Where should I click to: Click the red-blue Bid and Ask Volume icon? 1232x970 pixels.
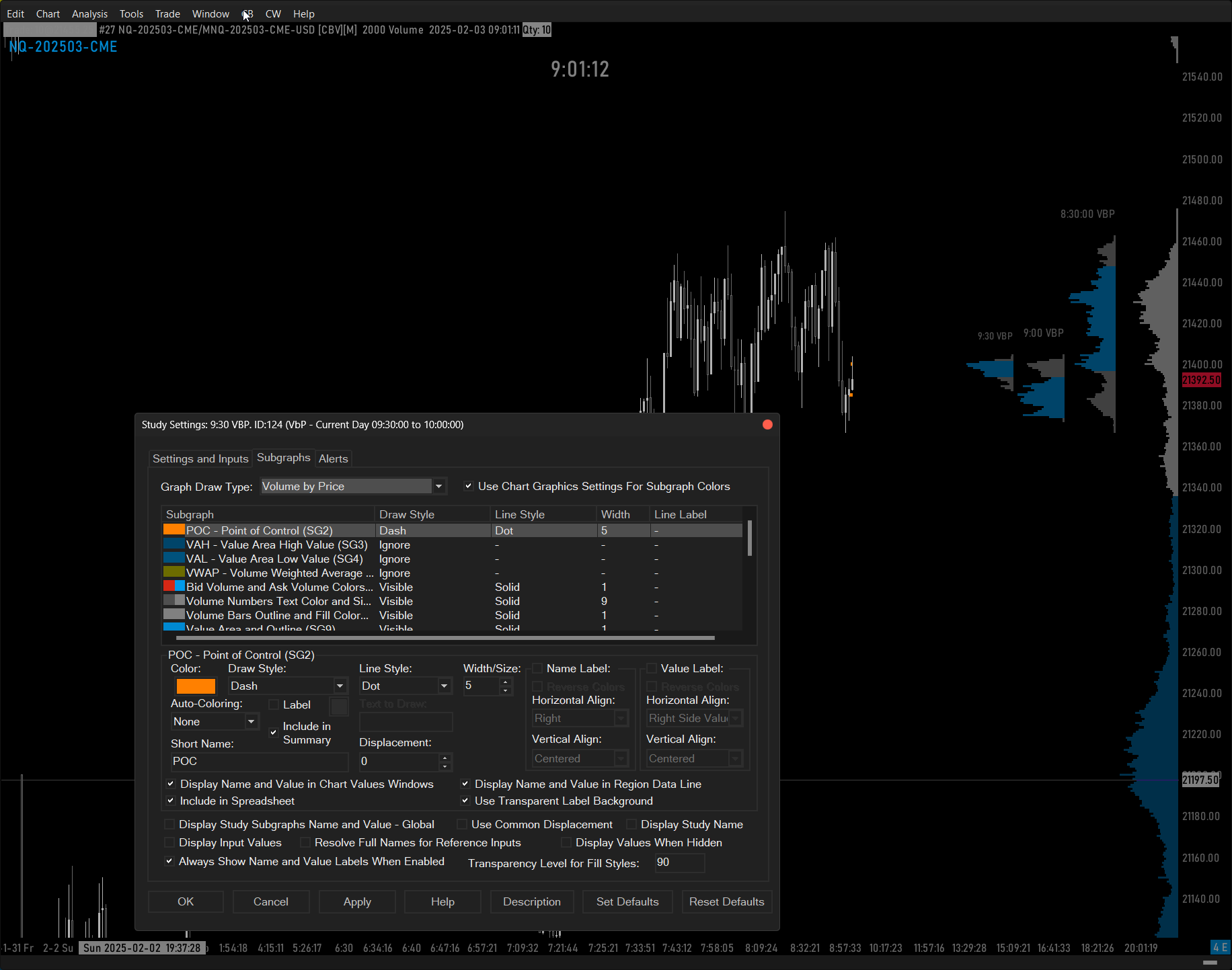pyautogui.click(x=174, y=587)
